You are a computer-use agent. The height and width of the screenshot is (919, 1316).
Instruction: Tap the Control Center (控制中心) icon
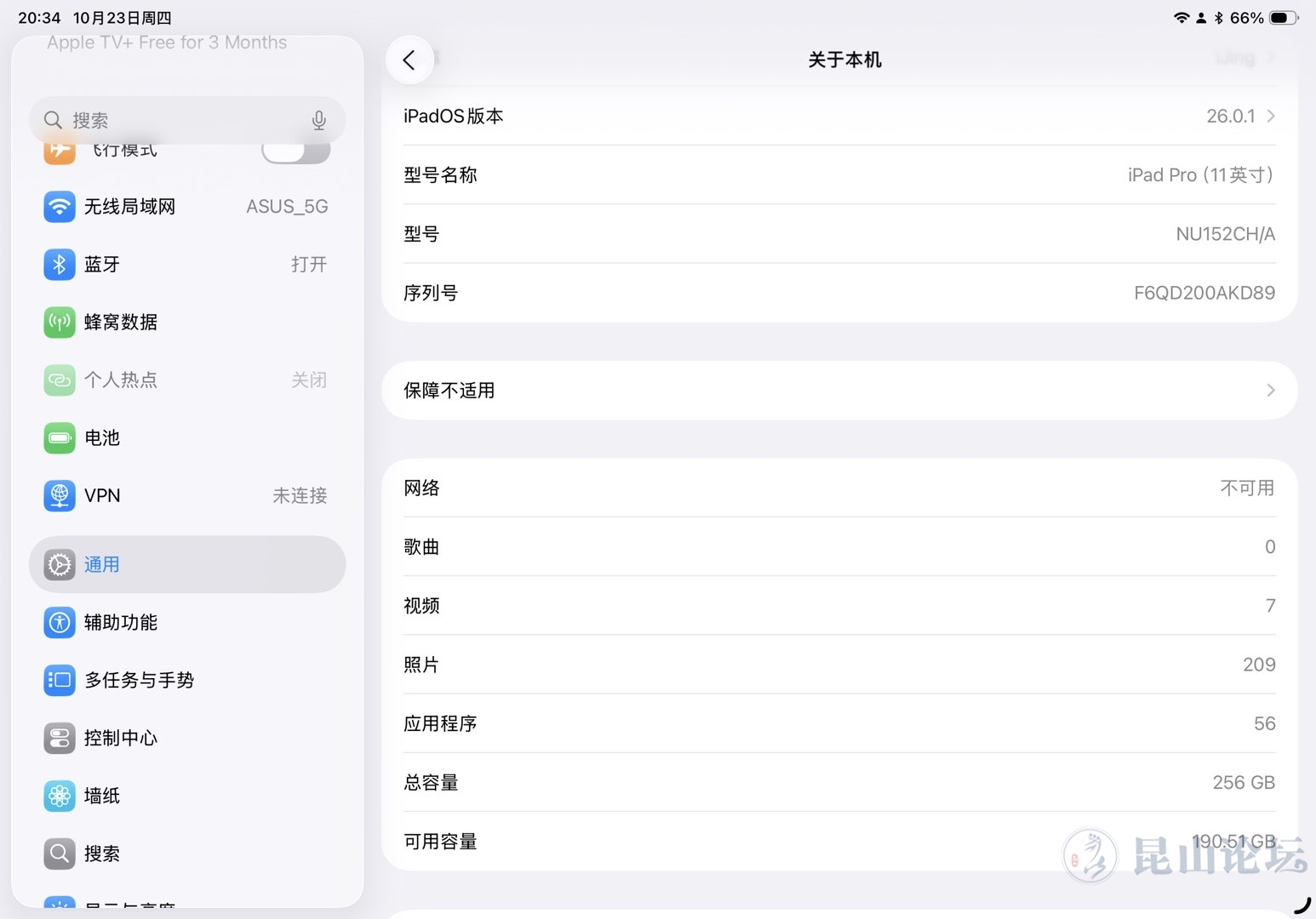(x=59, y=739)
